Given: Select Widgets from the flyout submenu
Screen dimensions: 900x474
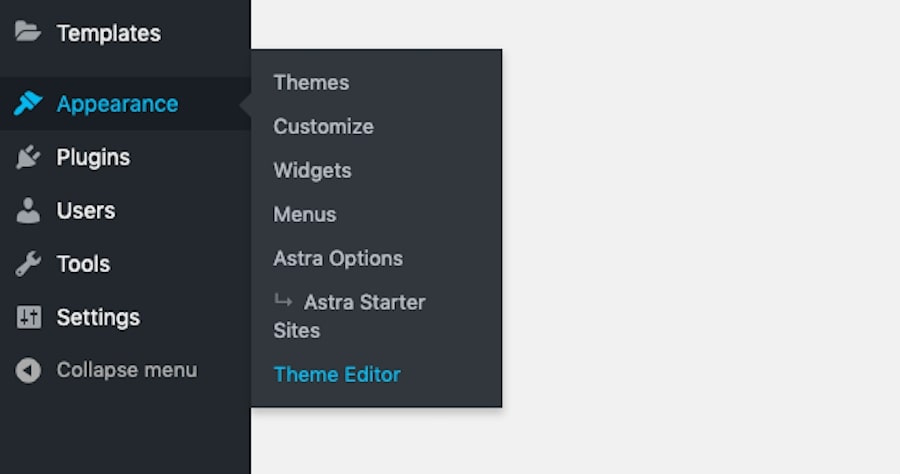Looking at the screenshot, I should click(x=312, y=170).
